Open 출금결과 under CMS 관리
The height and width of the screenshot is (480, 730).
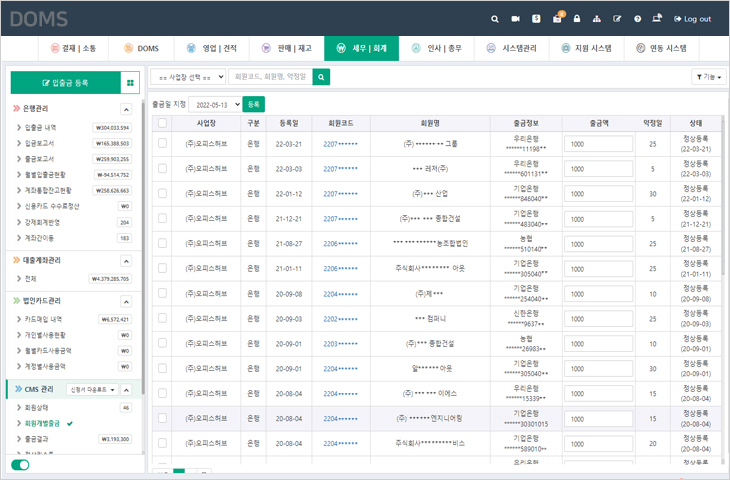pyautogui.click(x=36, y=439)
